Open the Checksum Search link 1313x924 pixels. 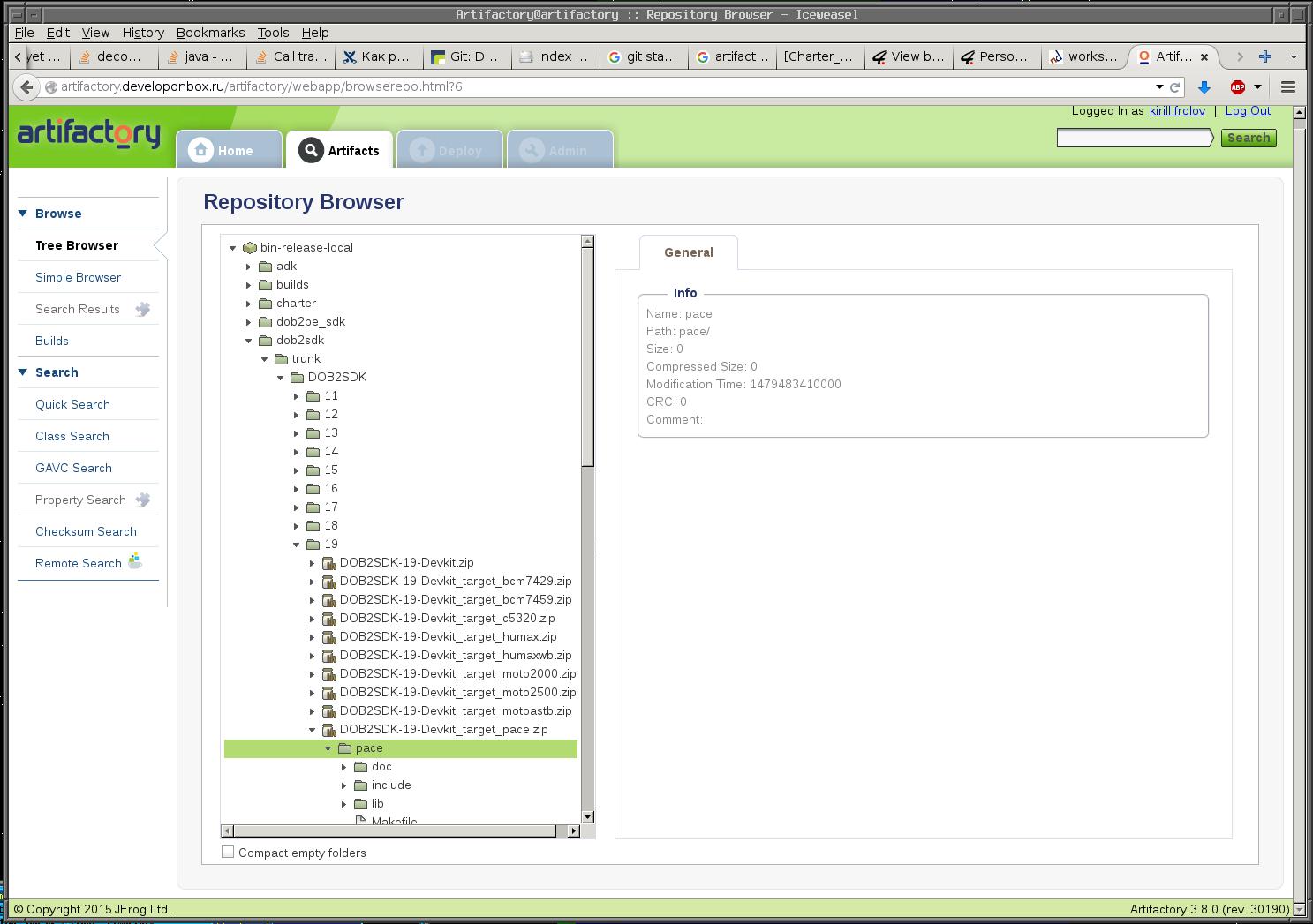coord(86,531)
